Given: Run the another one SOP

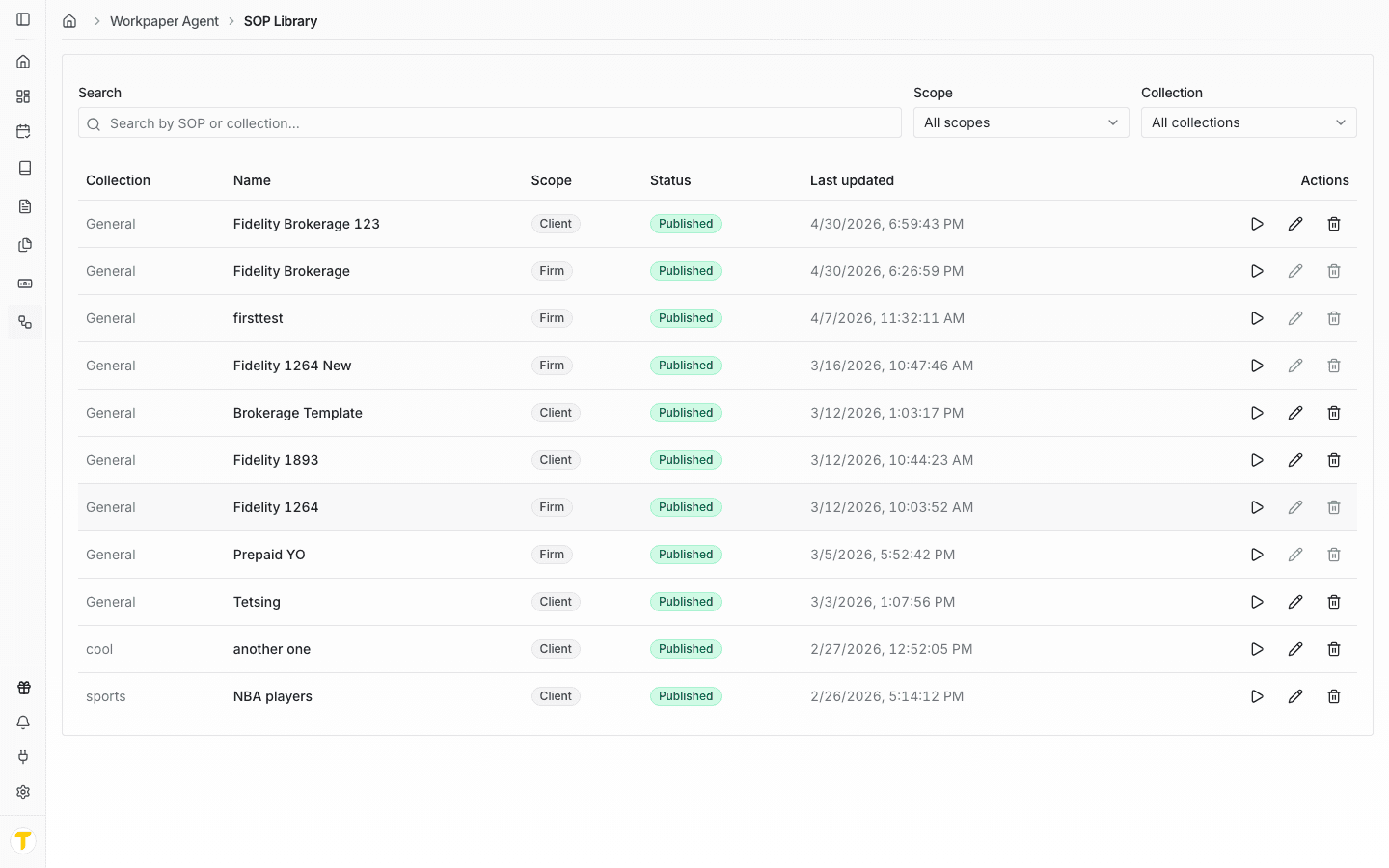Looking at the screenshot, I should (1257, 649).
